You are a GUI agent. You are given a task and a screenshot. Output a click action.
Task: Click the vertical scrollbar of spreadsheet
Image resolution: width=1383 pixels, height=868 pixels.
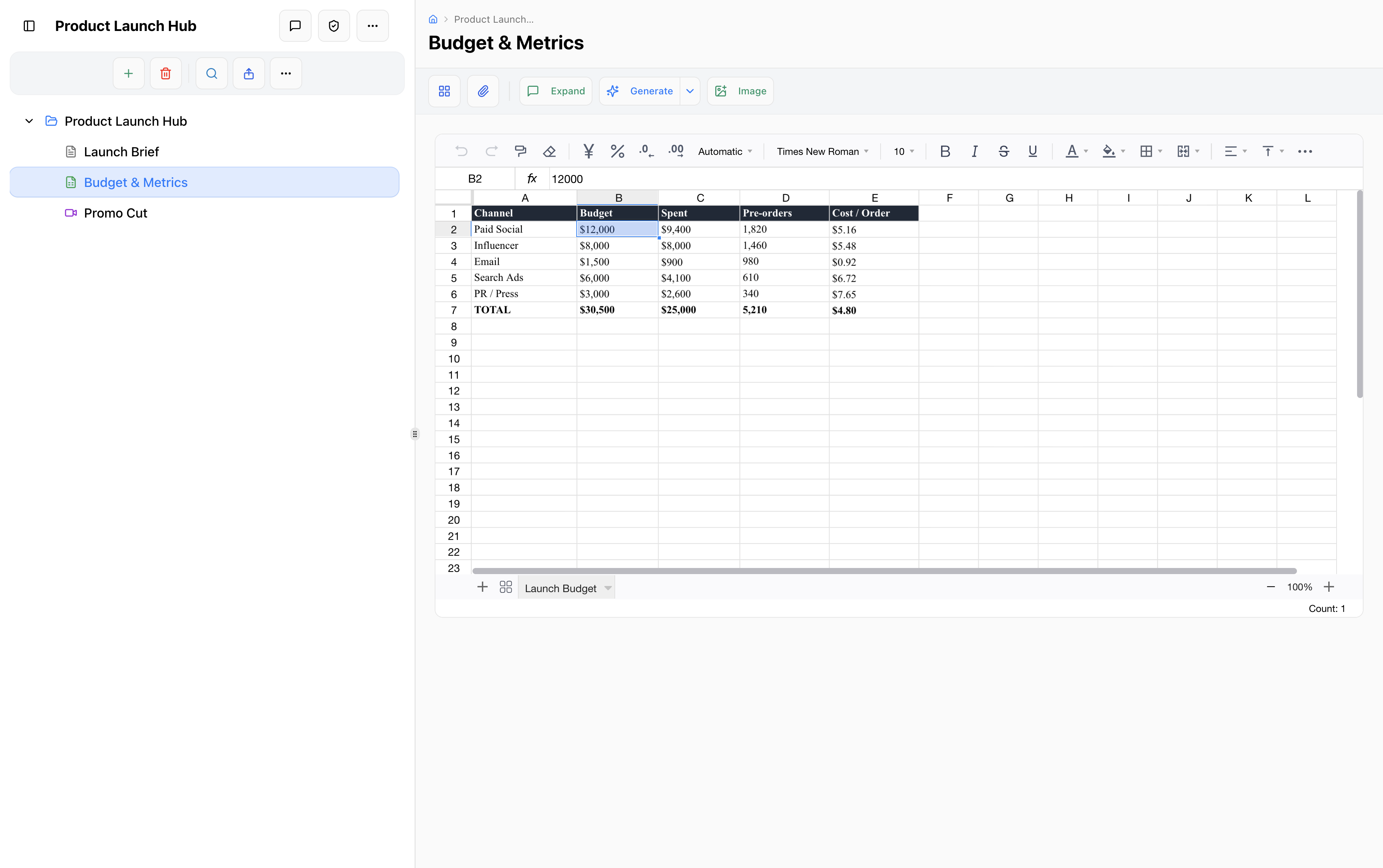point(1360,294)
